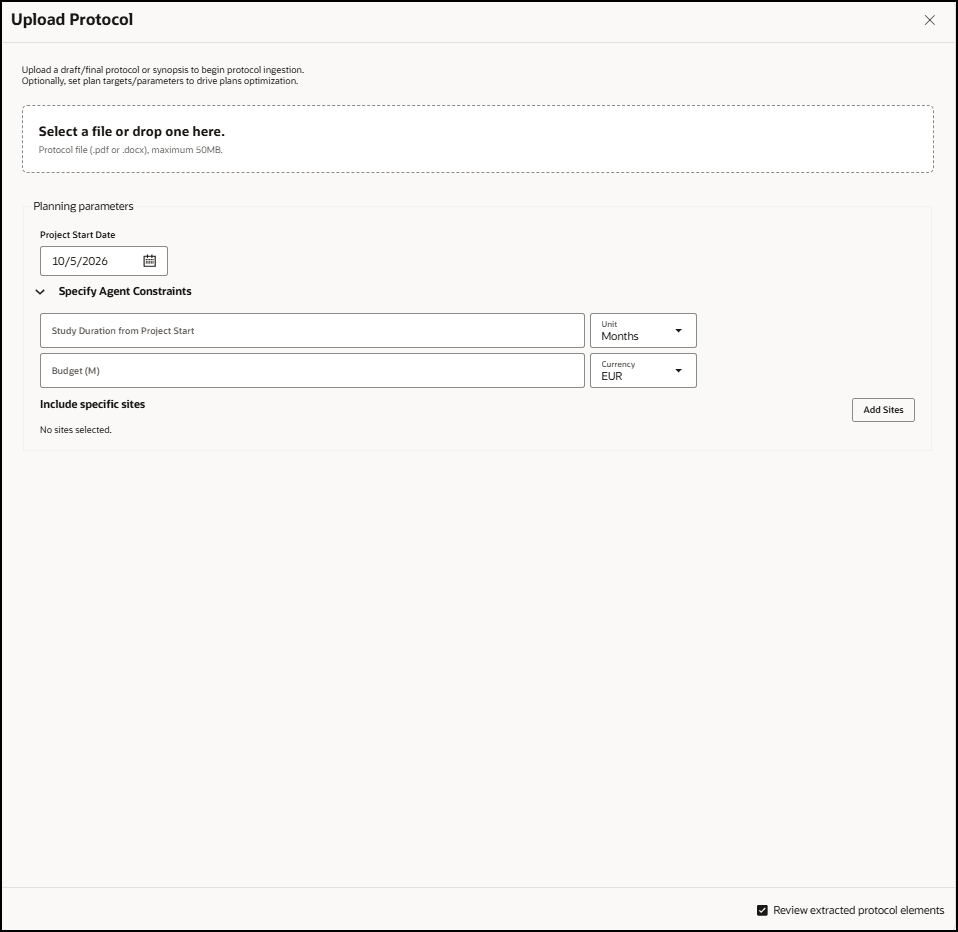Open the Unit Months dropdown
This screenshot has height=932, width=958.
pyautogui.click(x=643, y=331)
